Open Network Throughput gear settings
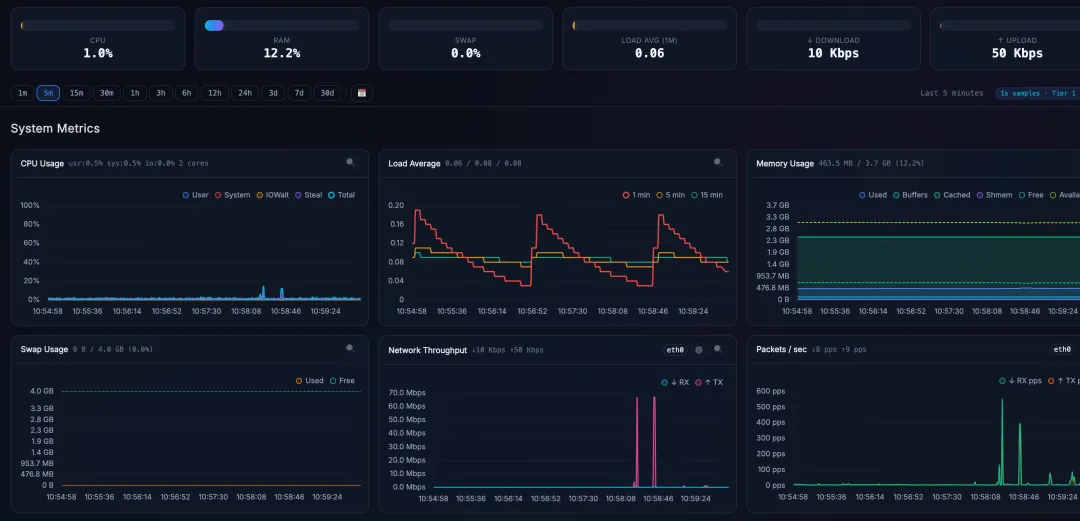Image resolution: width=1080 pixels, height=521 pixels. tap(699, 349)
